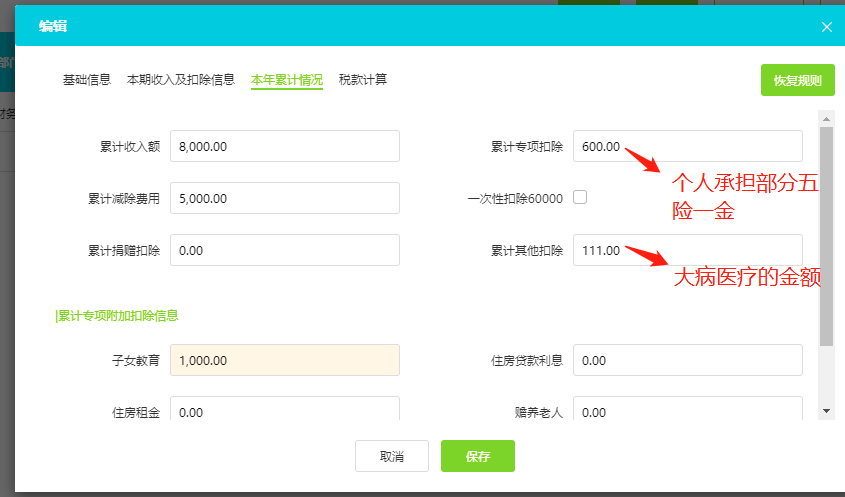This screenshot has height=497, width=845.
Task: Tick the 一次性扣除60000 checkbox
Action: click(x=580, y=197)
